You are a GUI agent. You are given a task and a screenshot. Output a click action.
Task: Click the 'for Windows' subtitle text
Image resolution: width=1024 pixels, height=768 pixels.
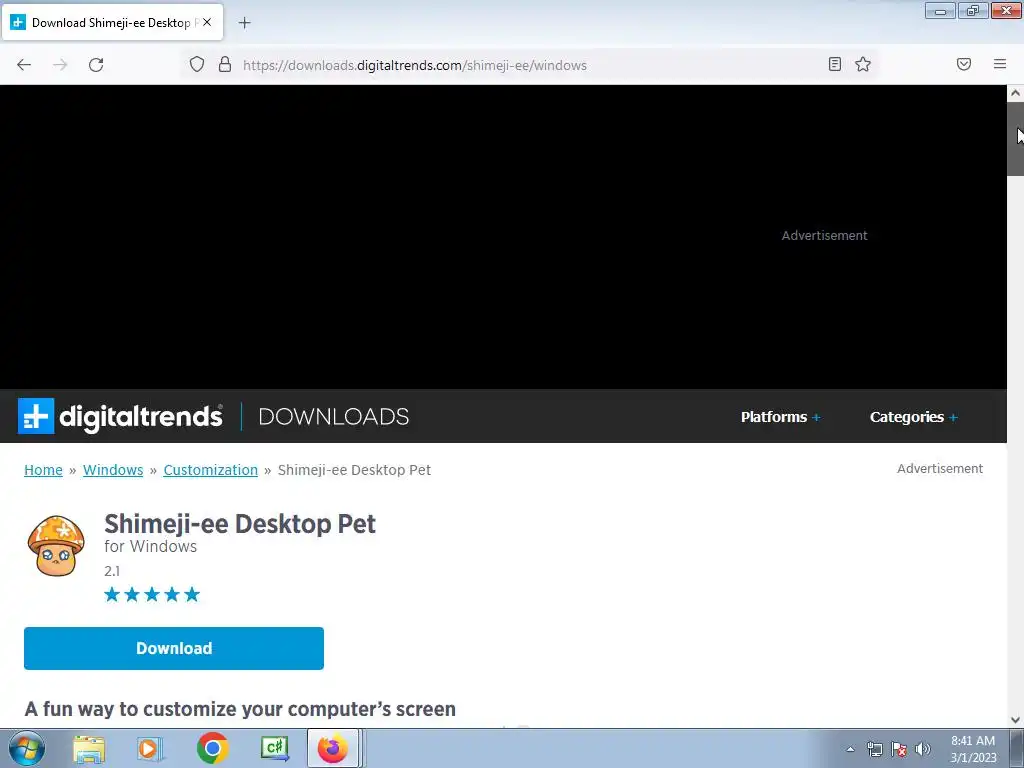tap(150, 547)
